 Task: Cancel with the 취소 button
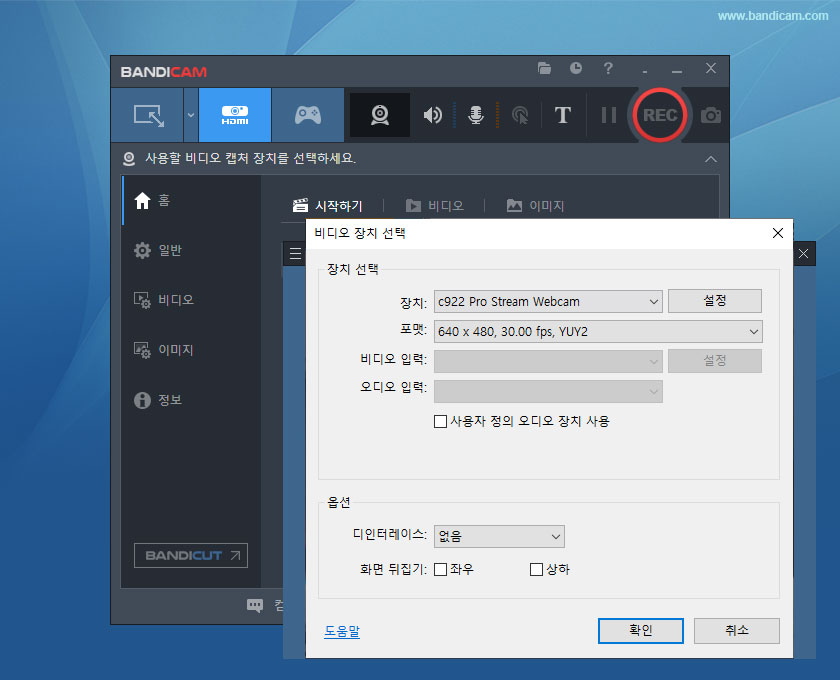pos(737,631)
